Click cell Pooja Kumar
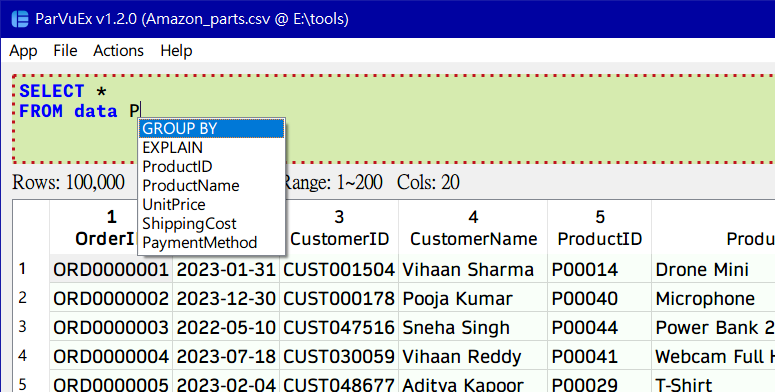Image resolution: width=775 pixels, height=392 pixels. [x=473, y=299]
